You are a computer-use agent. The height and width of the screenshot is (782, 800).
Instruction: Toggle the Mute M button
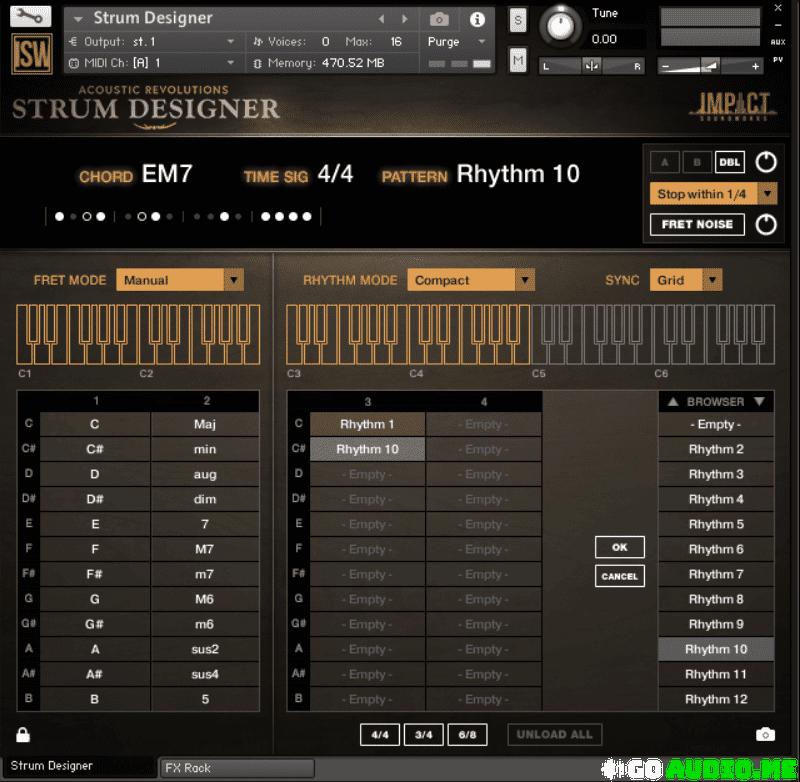click(x=517, y=60)
